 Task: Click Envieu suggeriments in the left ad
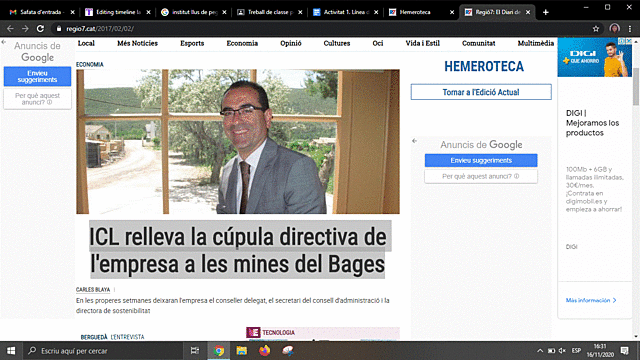[37, 76]
